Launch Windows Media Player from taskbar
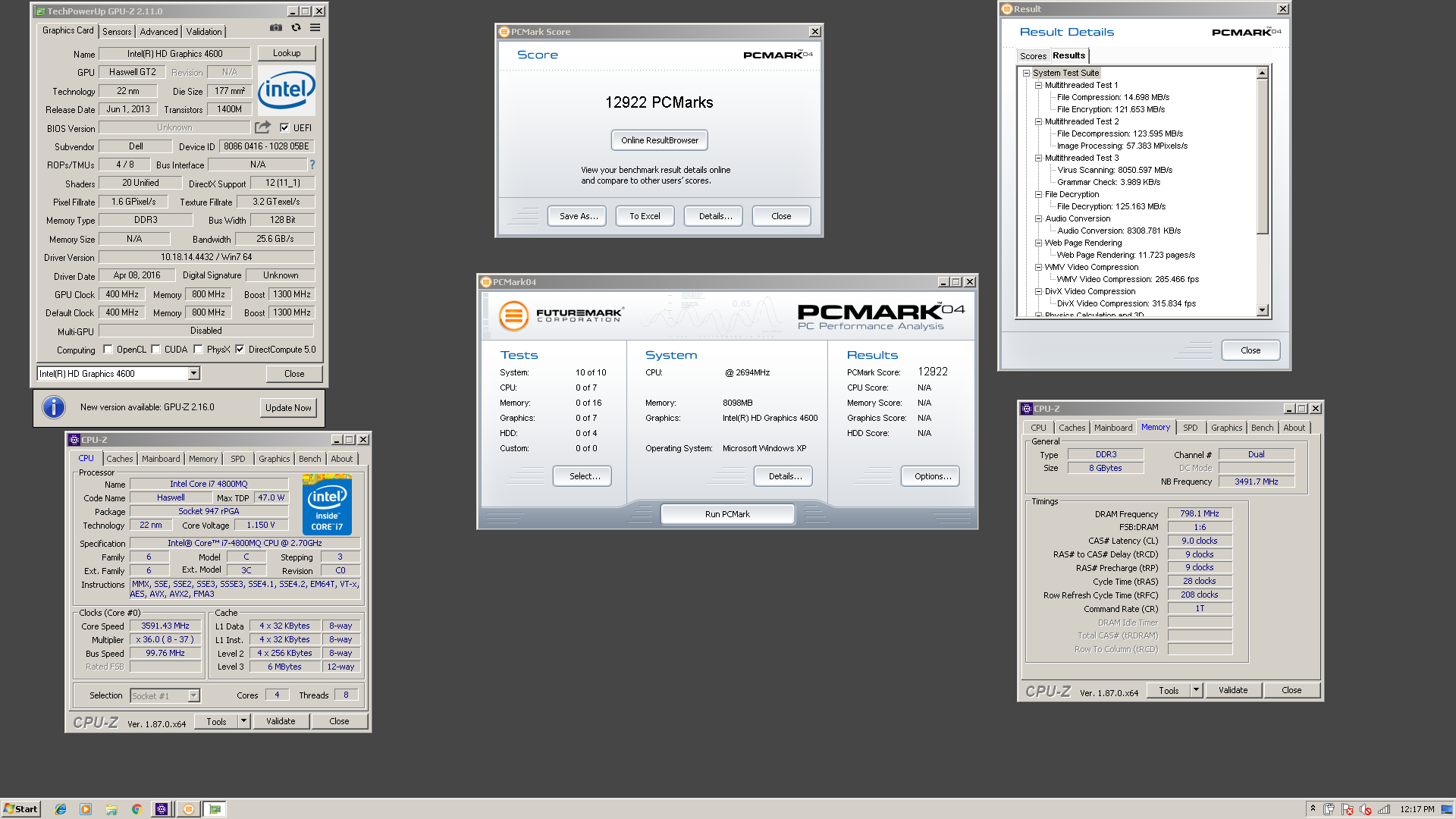The image size is (1456, 819). [x=86, y=809]
